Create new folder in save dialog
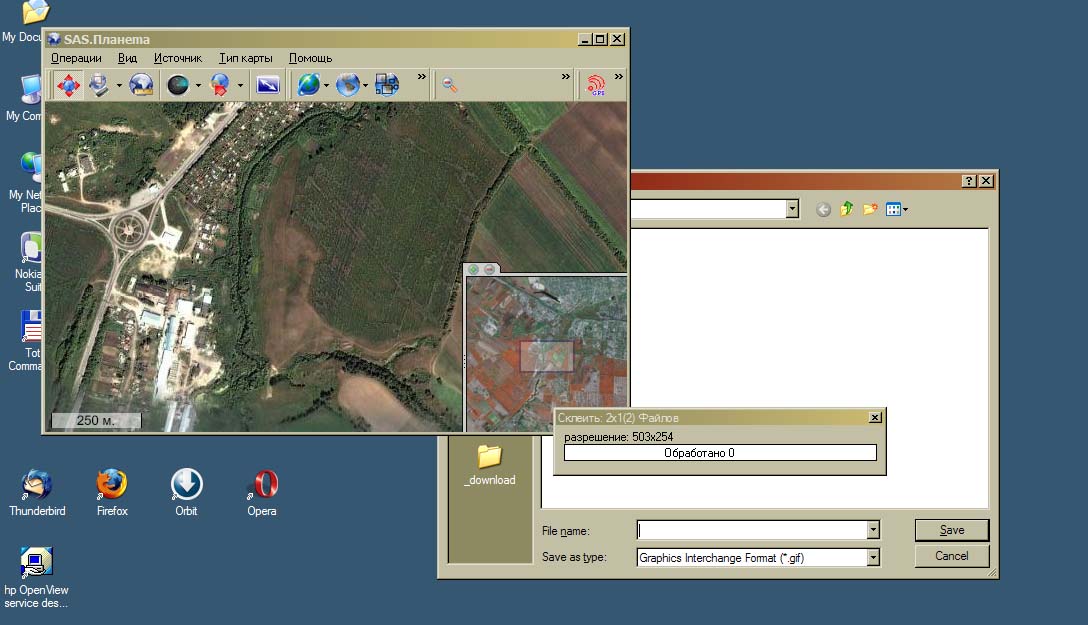This screenshot has height=625, width=1088. pyautogui.click(x=870, y=209)
